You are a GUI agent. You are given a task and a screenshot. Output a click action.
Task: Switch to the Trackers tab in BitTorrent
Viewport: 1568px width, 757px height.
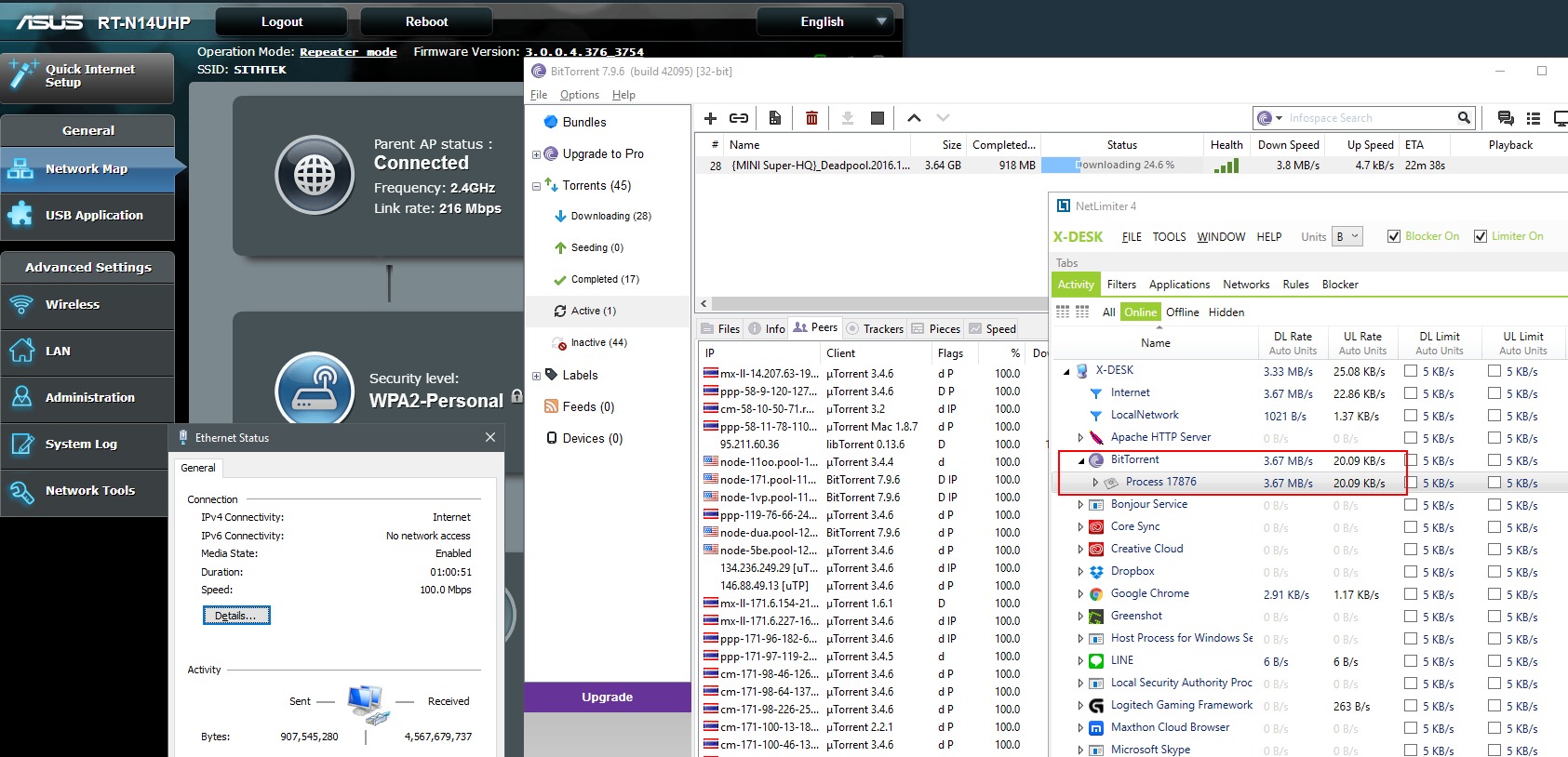875,328
